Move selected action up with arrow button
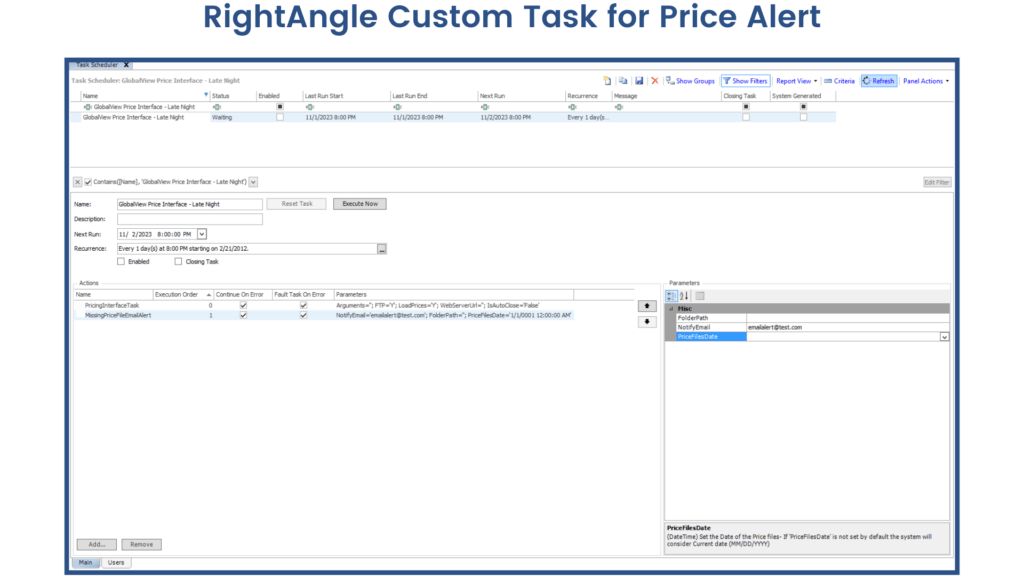 646,305
